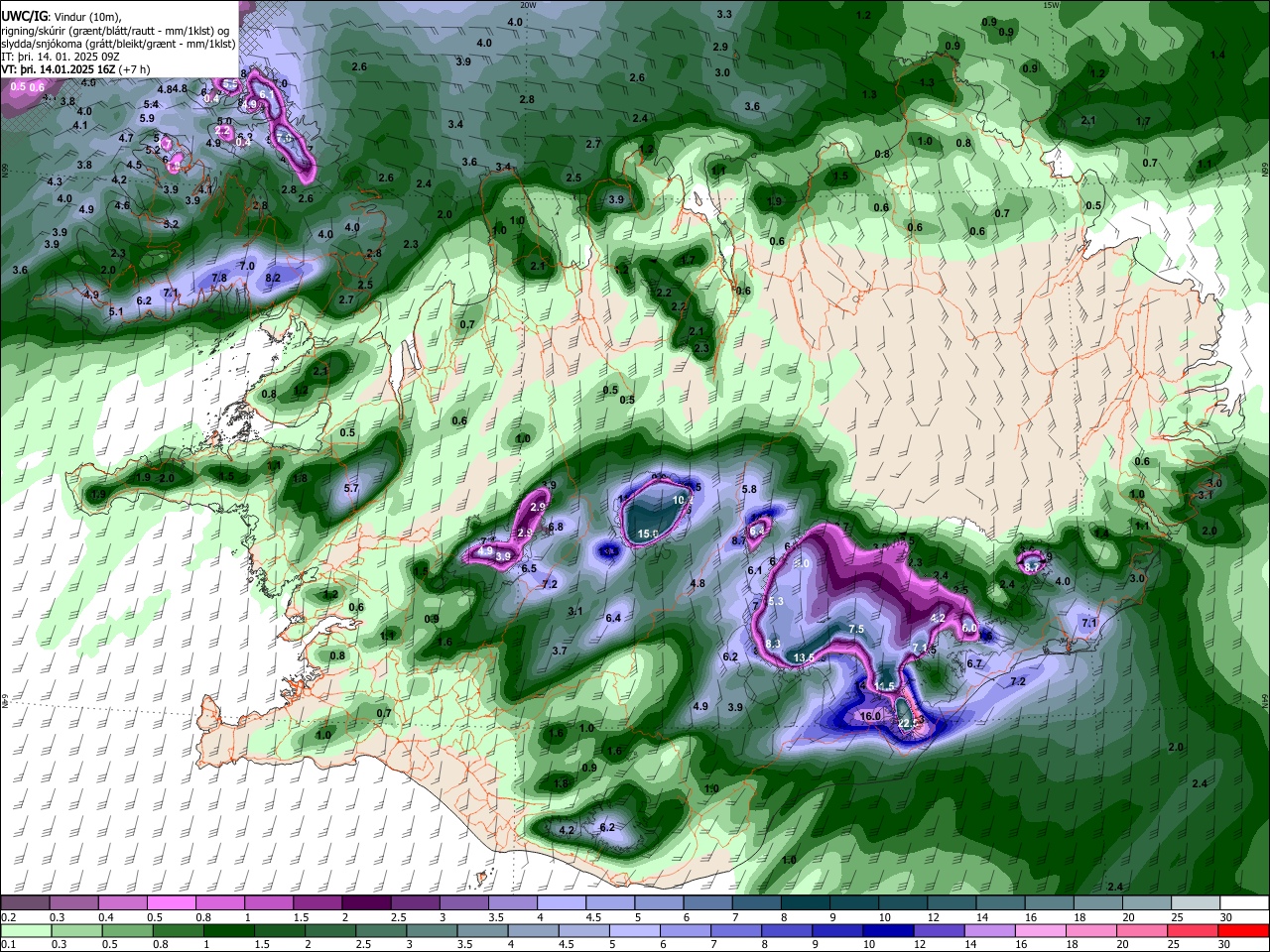The height and width of the screenshot is (952, 1270).
Task: Select the white 30 swatch in the top legend row
Action: (1244, 903)
